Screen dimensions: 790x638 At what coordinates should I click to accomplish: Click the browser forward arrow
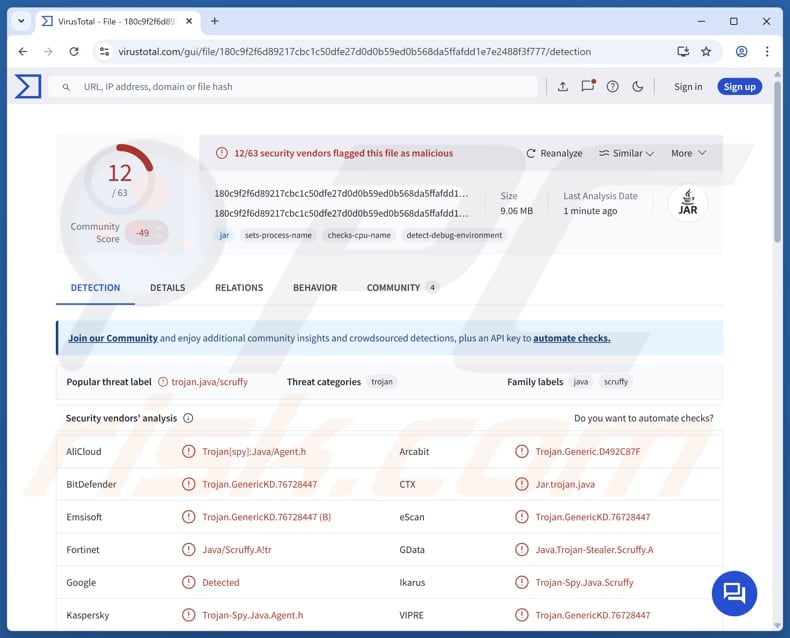tap(48, 51)
